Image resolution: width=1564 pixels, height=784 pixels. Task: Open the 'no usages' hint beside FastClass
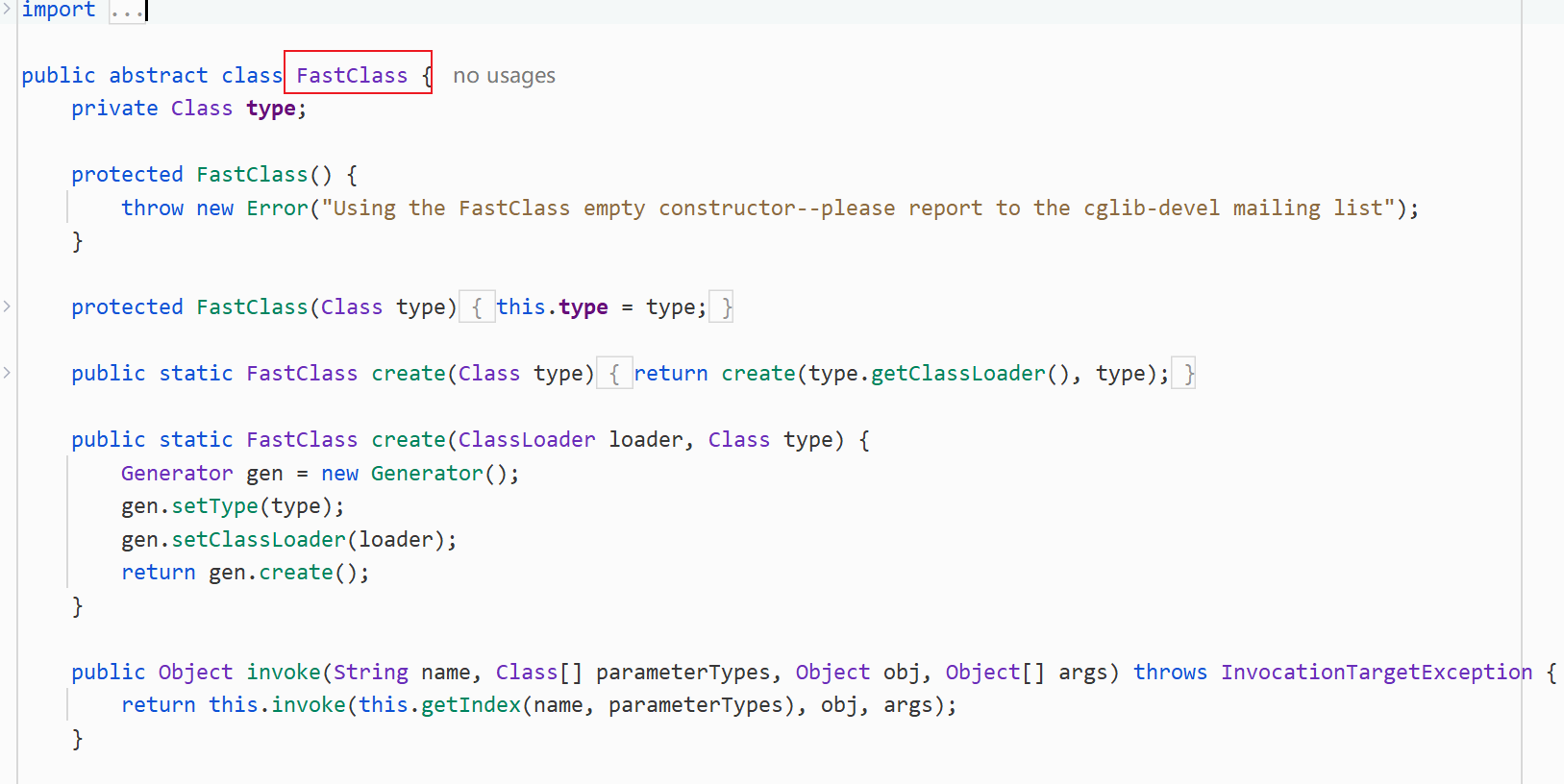click(x=504, y=76)
